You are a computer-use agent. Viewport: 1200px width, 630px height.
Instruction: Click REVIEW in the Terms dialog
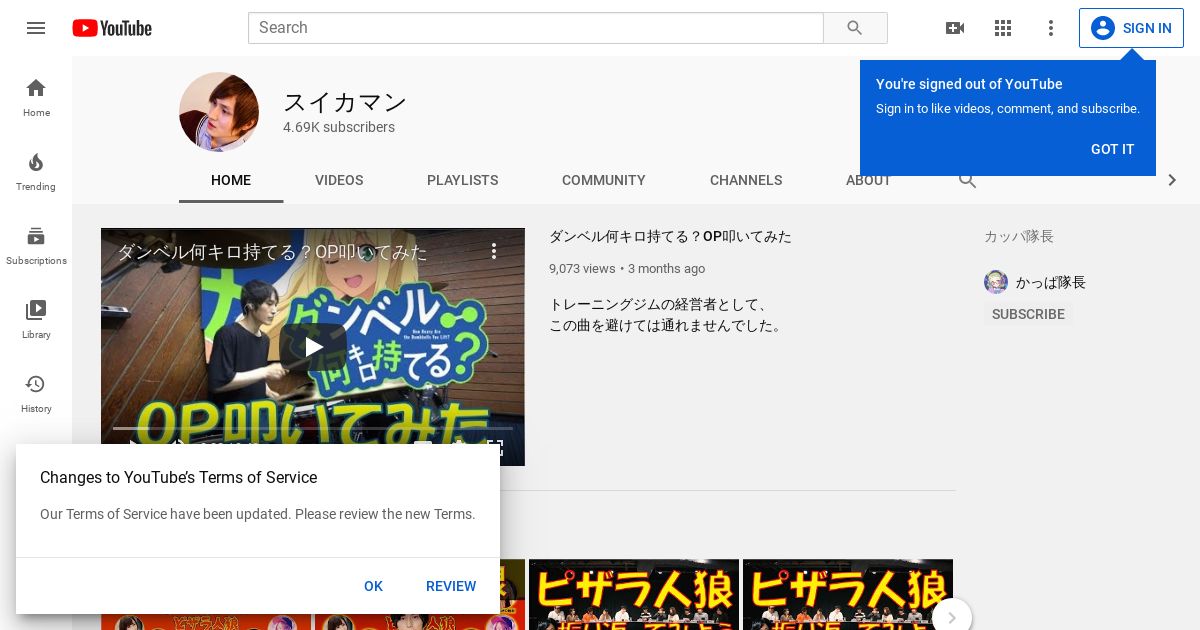click(x=451, y=586)
